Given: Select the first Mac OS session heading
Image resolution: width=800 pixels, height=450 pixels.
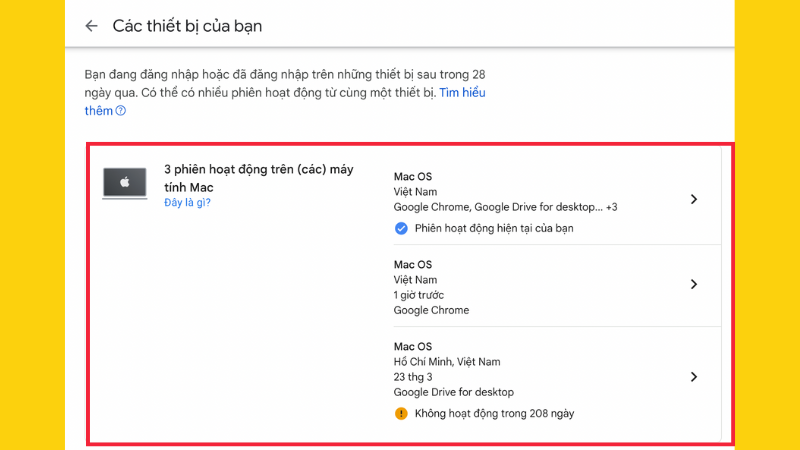Looking at the screenshot, I should (x=413, y=176).
